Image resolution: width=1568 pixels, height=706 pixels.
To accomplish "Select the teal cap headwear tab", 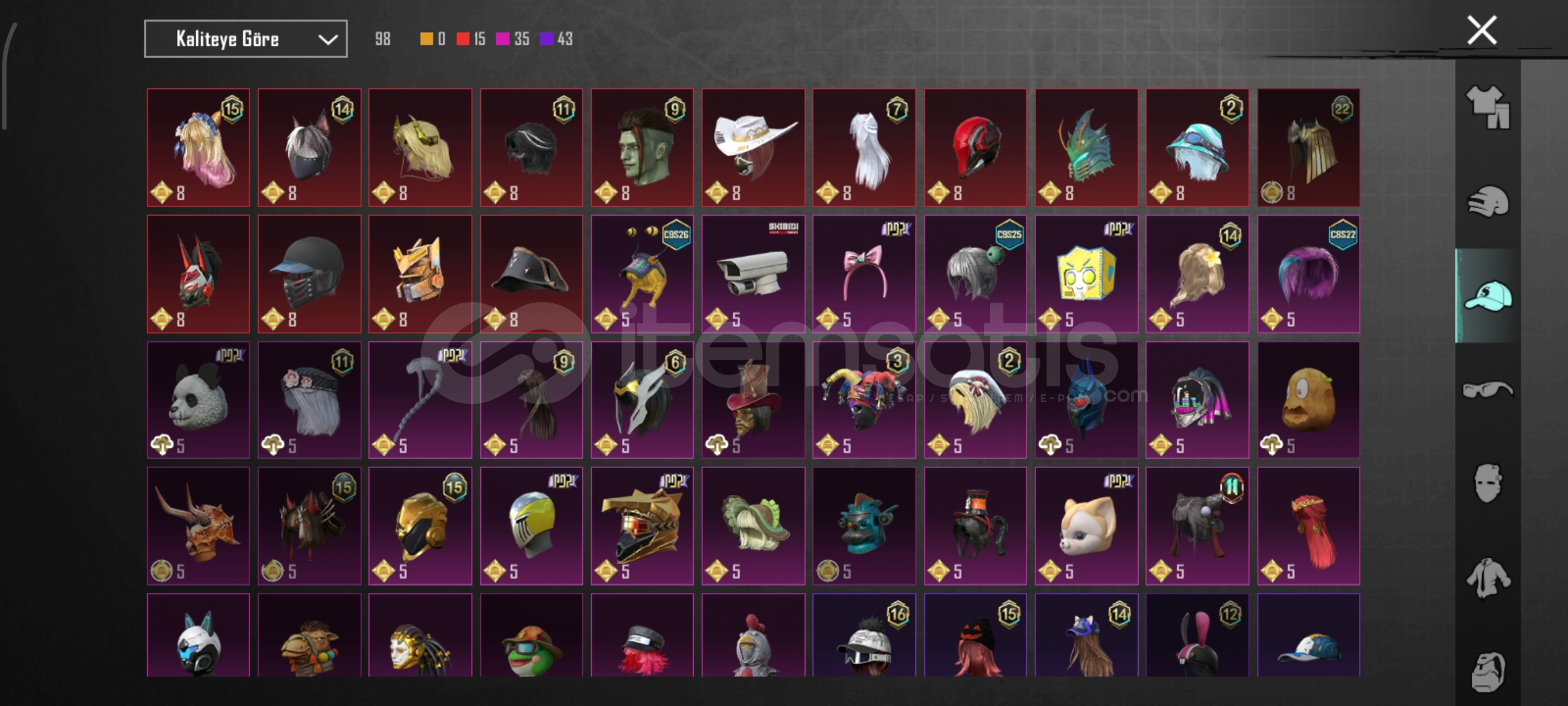I will coord(1488,295).
